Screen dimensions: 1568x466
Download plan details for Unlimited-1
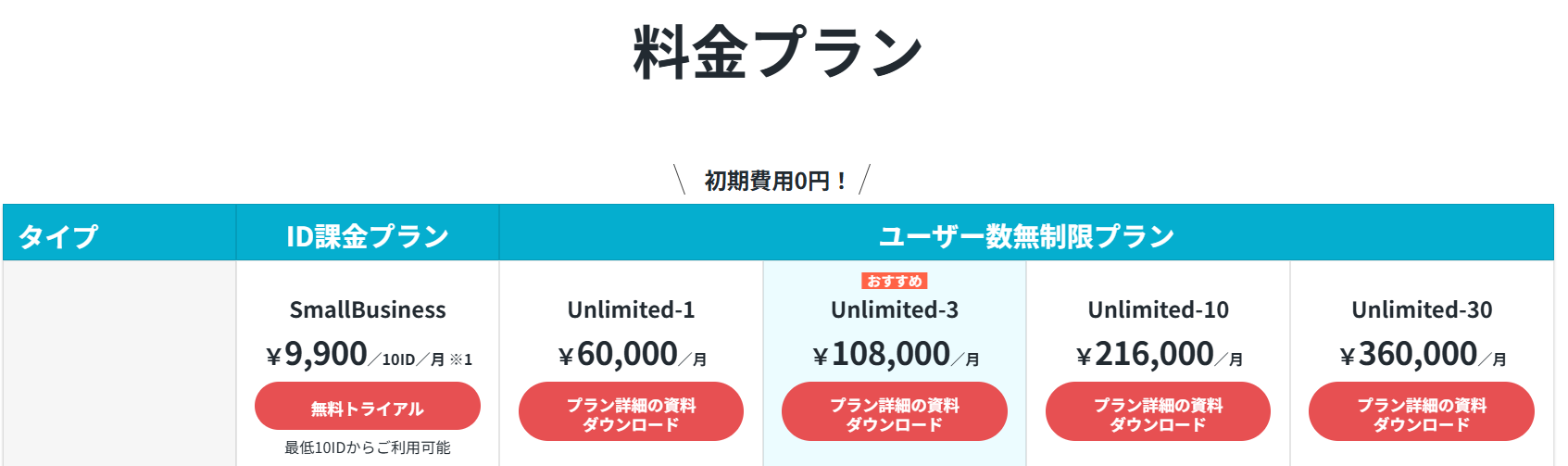631,414
